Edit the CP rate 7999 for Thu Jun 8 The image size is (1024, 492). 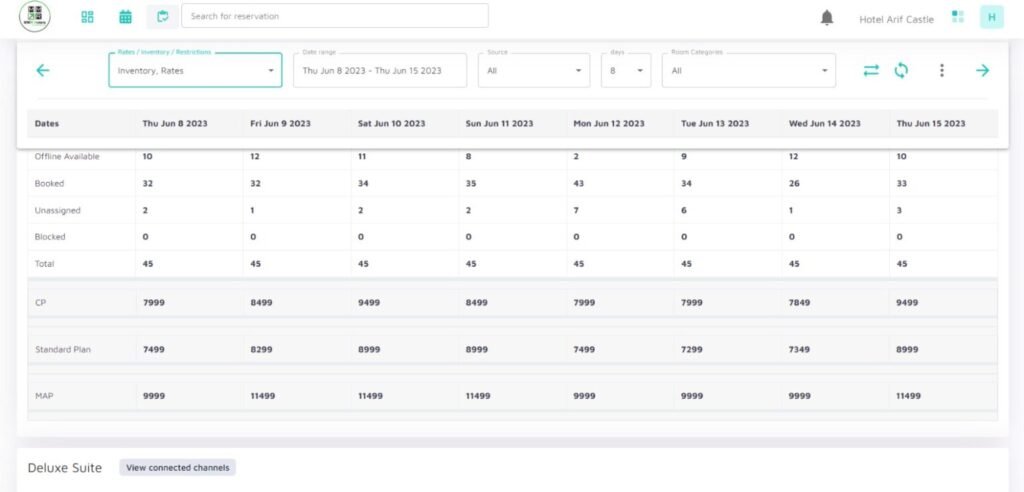[x=155, y=302]
